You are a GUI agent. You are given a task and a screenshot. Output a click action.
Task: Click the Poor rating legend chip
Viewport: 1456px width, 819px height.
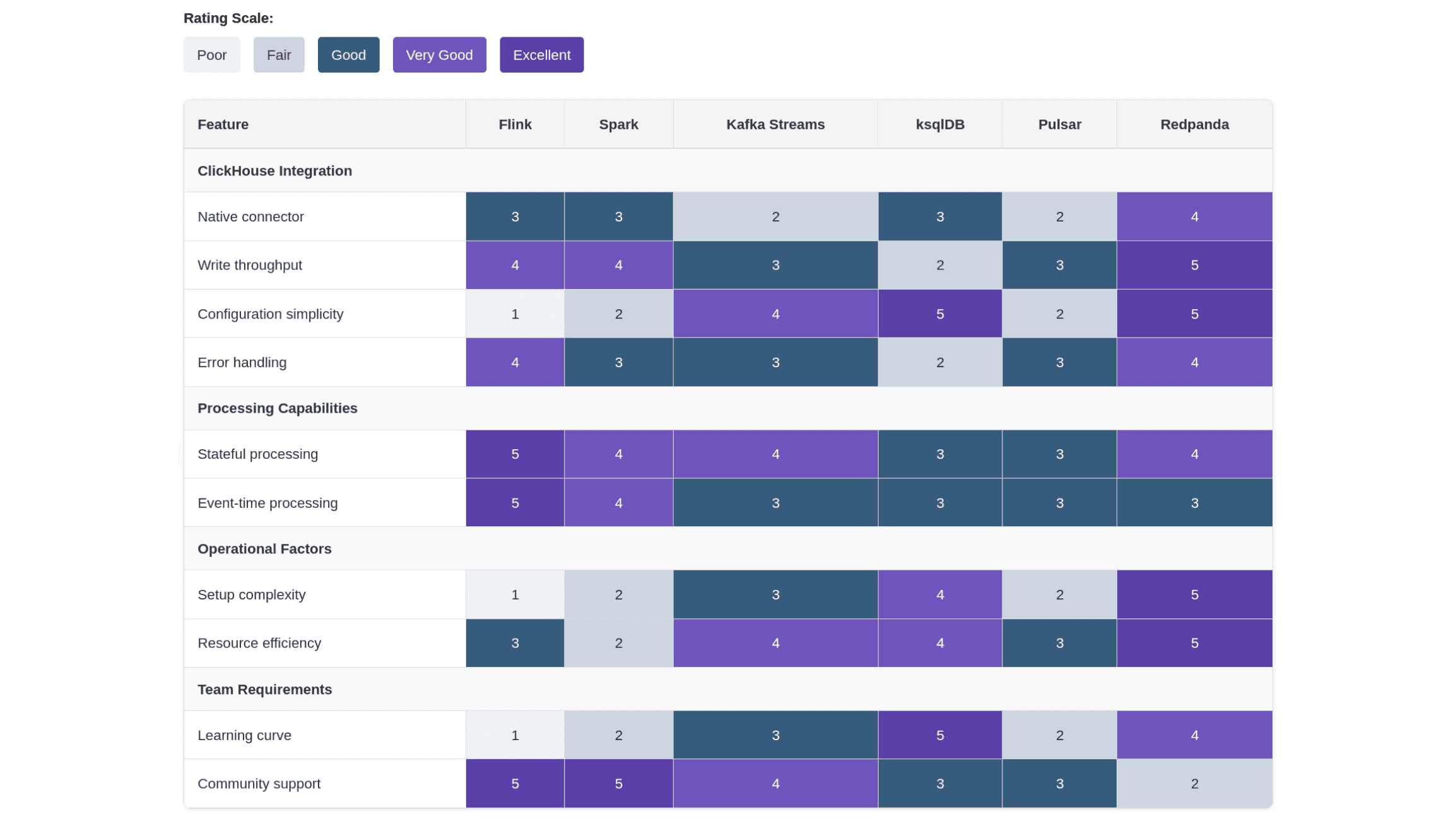[x=211, y=55]
